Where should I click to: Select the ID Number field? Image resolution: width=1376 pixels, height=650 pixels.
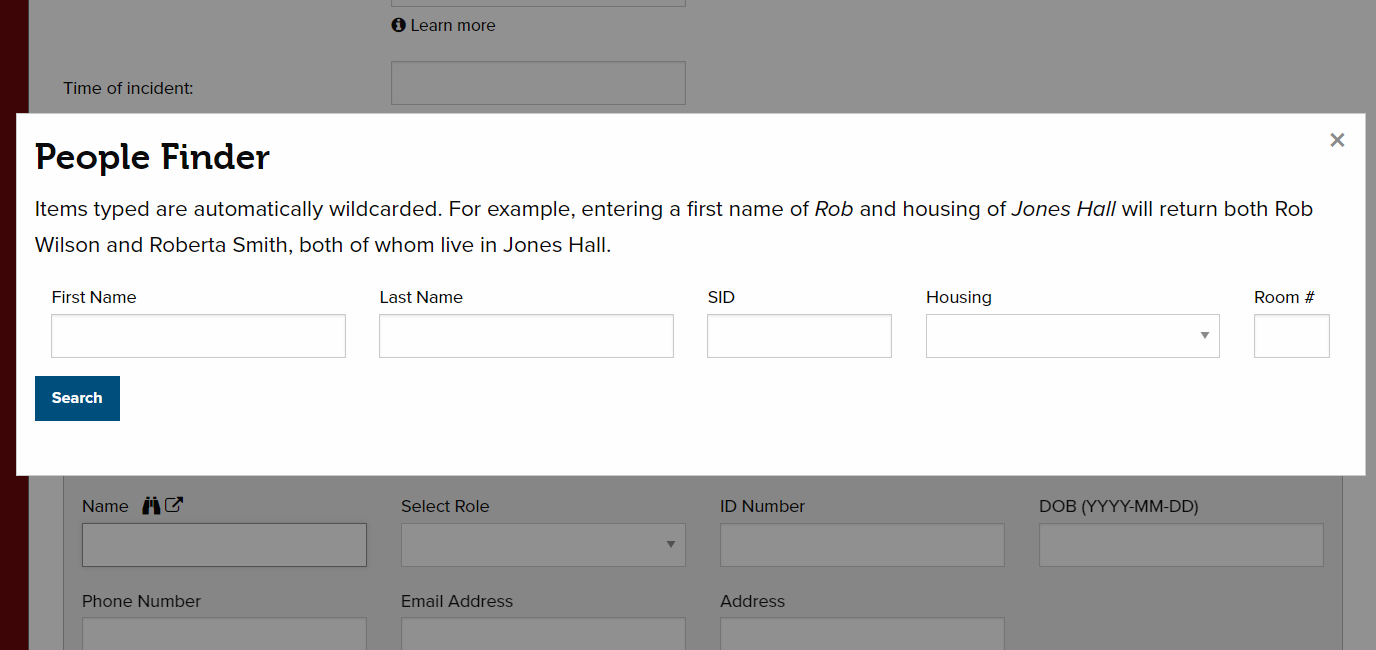coord(862,545)
